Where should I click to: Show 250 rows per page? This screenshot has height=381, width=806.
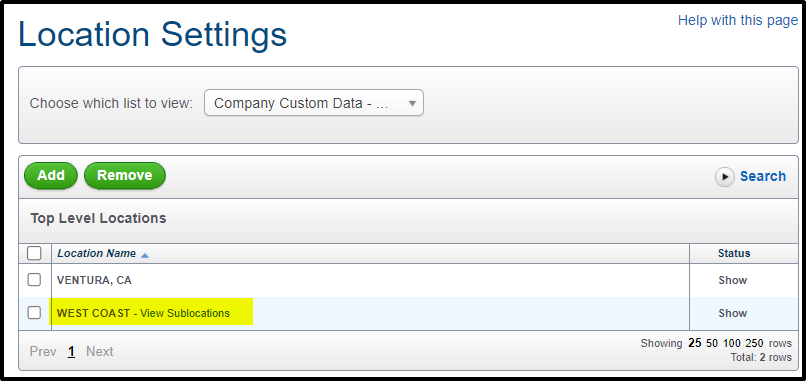coord(754,343)
